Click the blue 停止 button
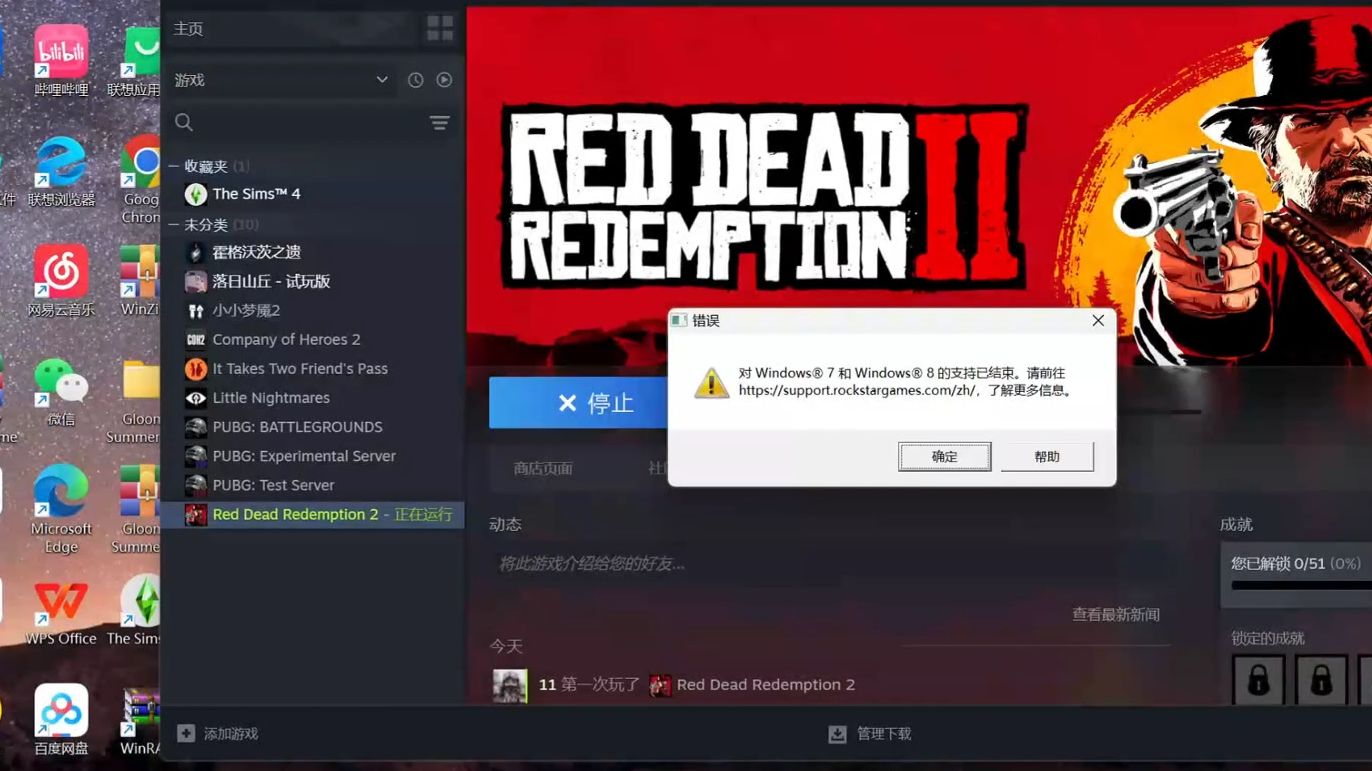 tap(578, 402)
